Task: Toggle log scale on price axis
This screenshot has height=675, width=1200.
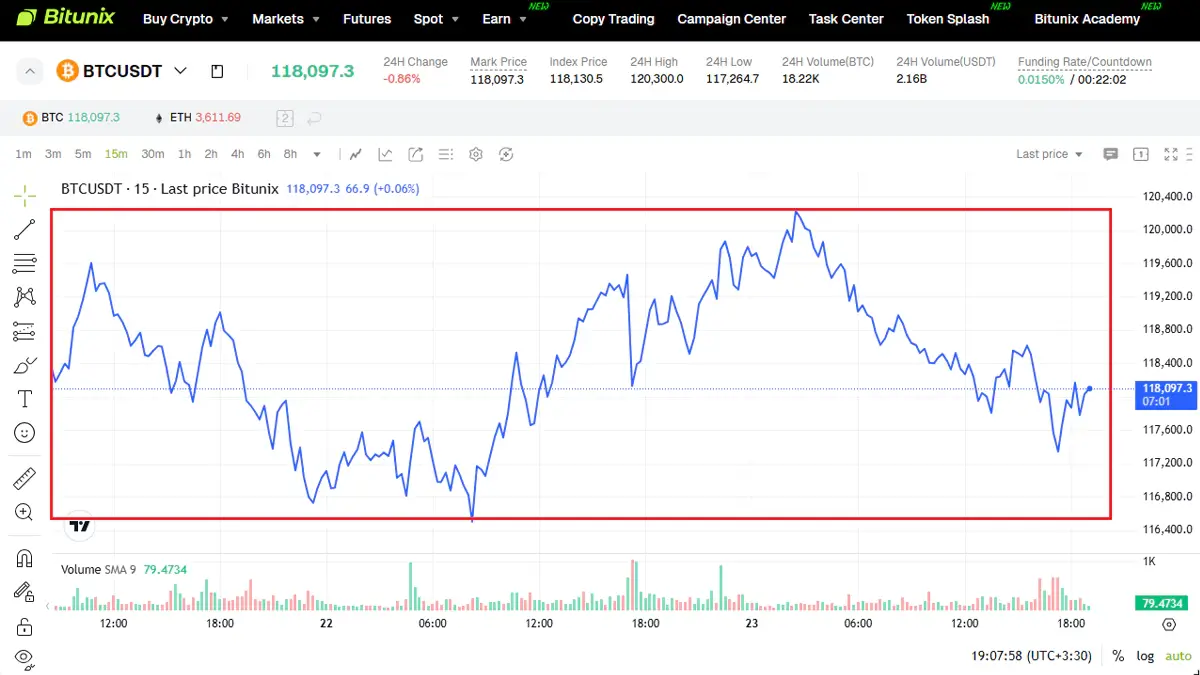Action: click(1145, 656)
